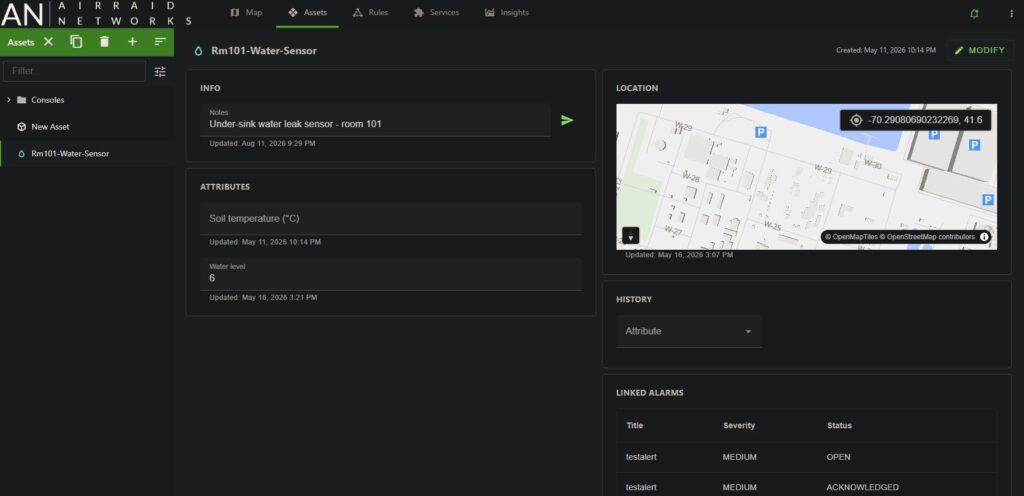Open the small dropdown arrow on the map
1024x496 pixels.
click(631, 236)
